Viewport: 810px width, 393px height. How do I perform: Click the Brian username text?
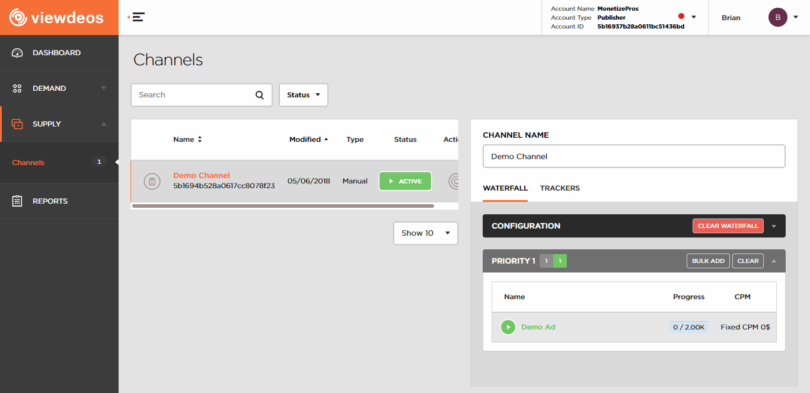pyautogui.click(x=730, y=18)
